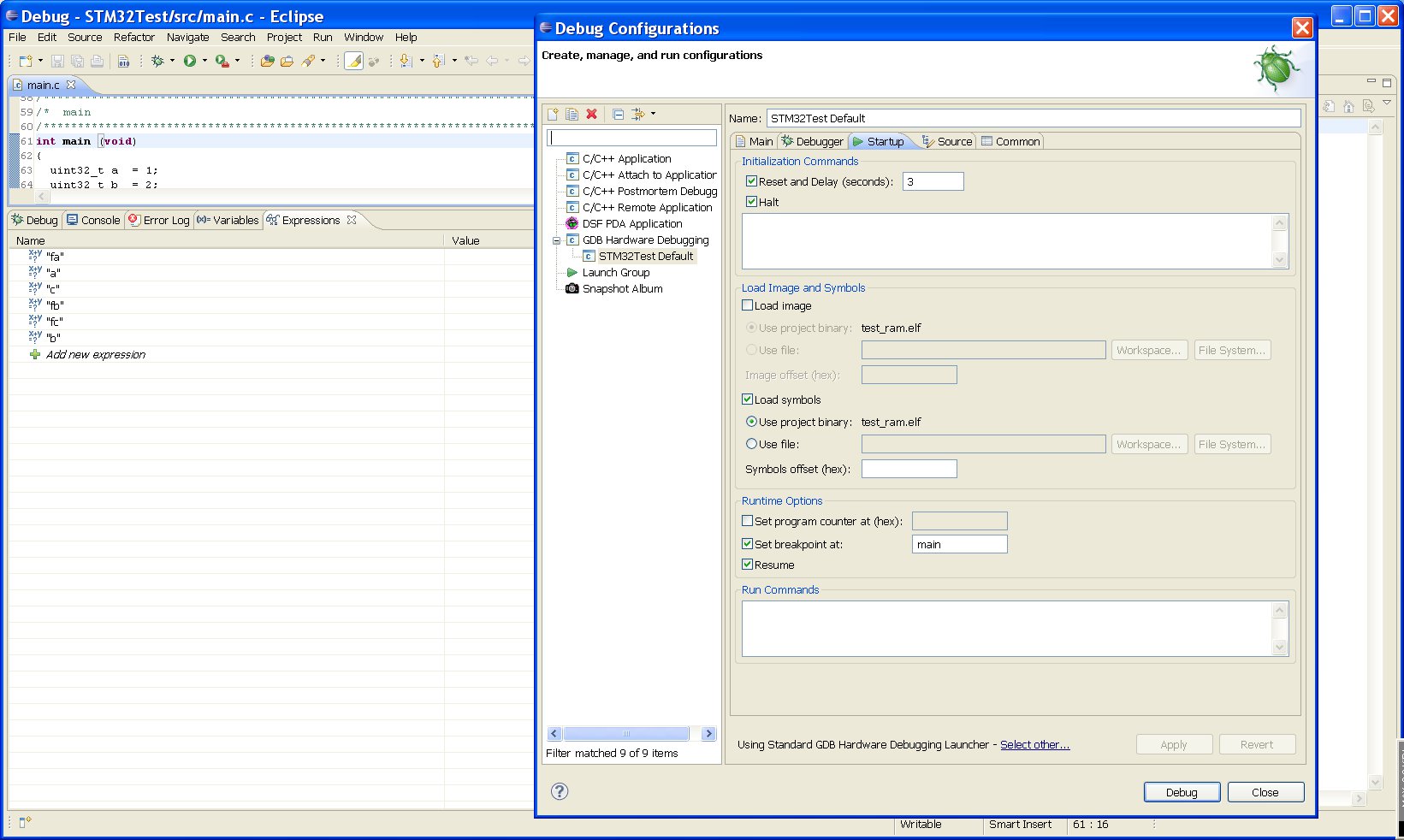Toggle Mark Occurrences highlighter icon
Screen dimensions: 1404x840
(353, 61)
